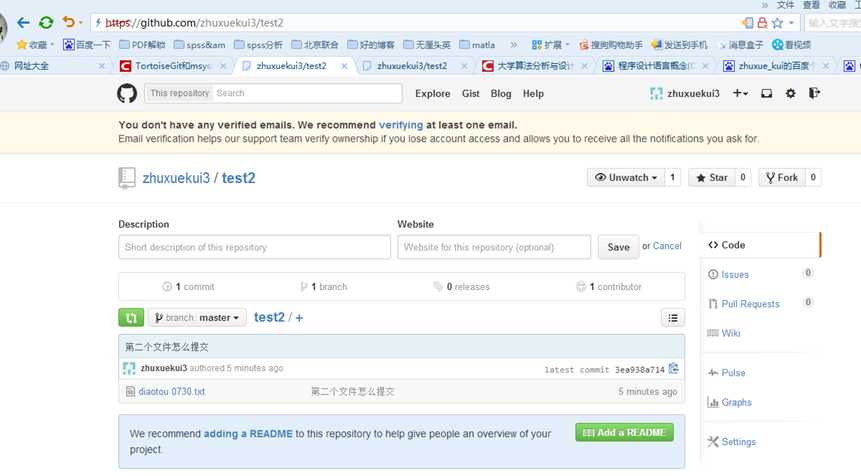Reload page with green refresh icon
Screen dimensions: 861x476
point(46,23)
